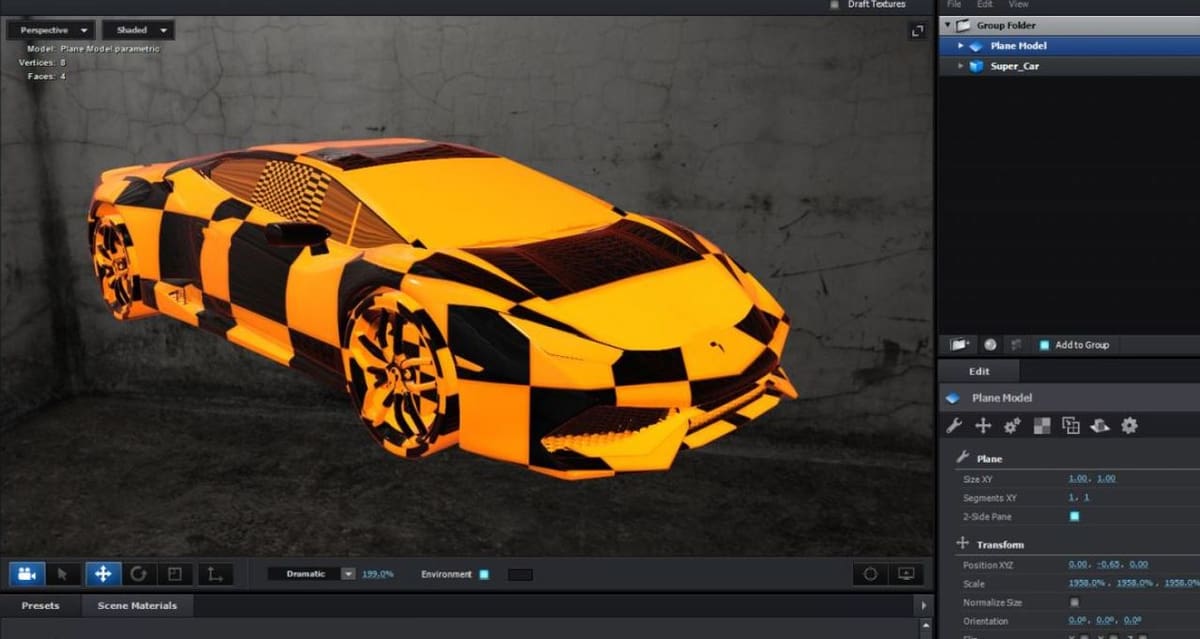The height and width of the screenshot is (639, 1200).
Task: Expand the Plane Model tree arrow
Action: pyautogui.click(x=961, y=46)
